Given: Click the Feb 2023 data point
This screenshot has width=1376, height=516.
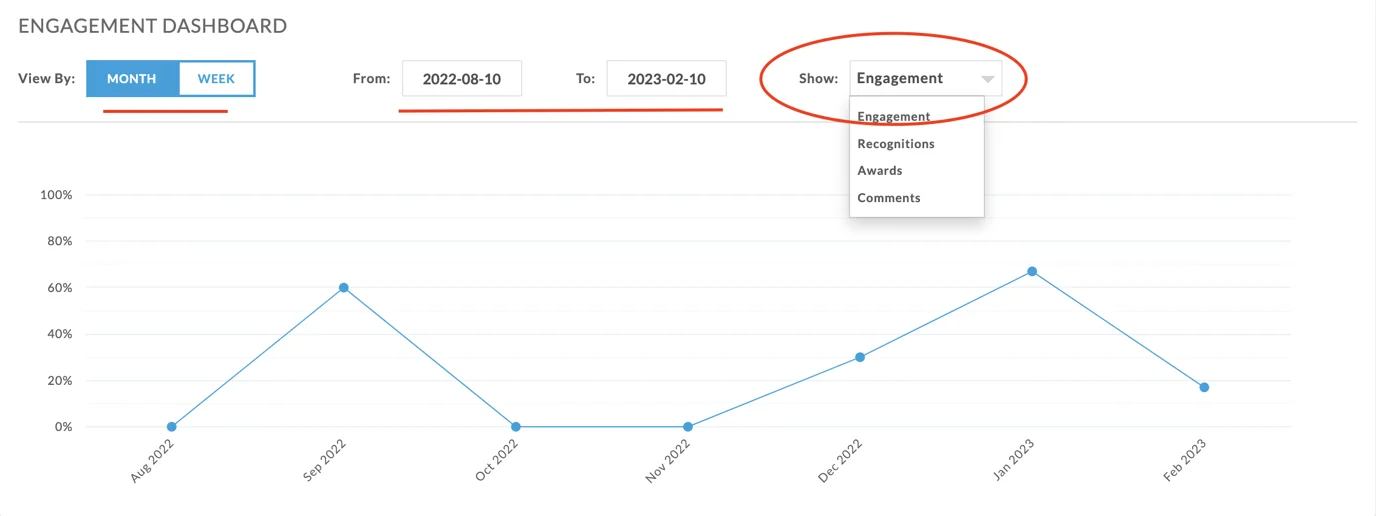Looking at the screenshot, I should [1204, 387].
